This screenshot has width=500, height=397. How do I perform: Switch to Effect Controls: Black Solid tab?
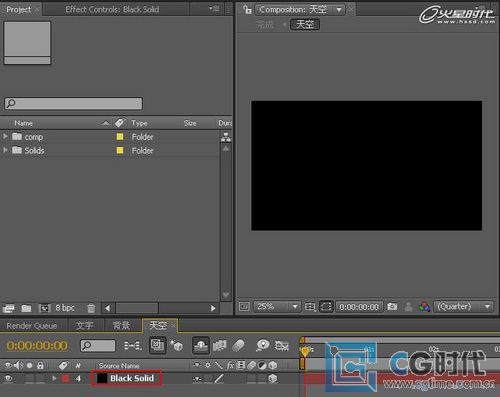pos(112,9)
